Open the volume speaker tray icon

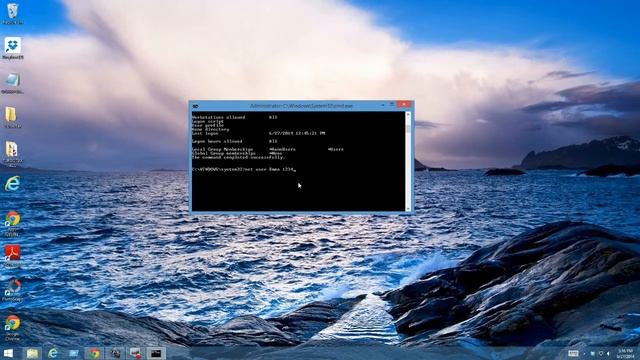(609, 353)
